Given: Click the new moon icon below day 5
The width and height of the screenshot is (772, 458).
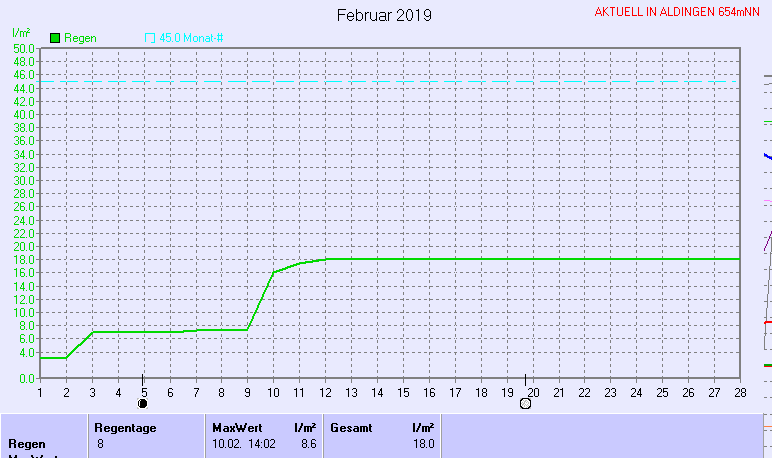Looking at the screenshot, I should coord(143,404).
